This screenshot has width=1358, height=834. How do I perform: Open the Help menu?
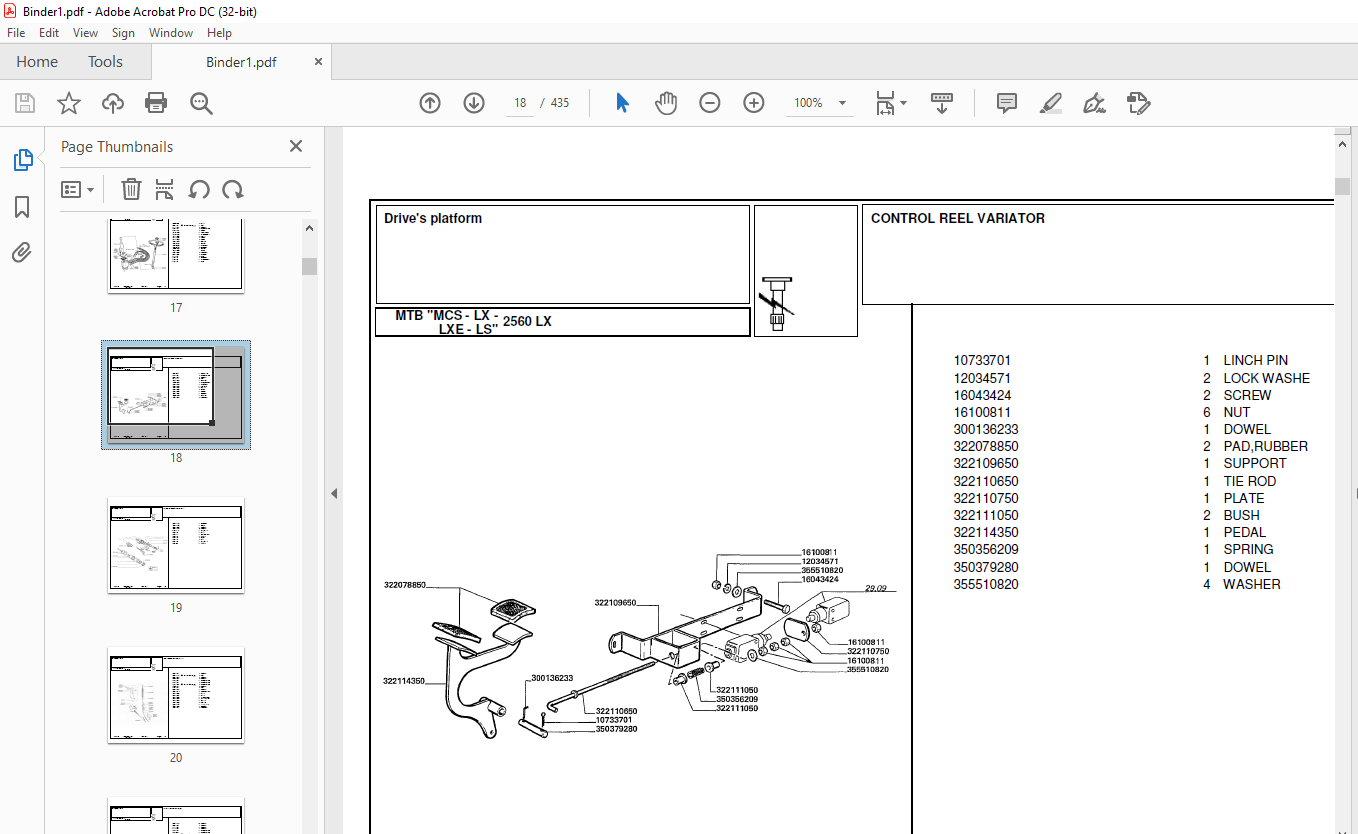219,33
